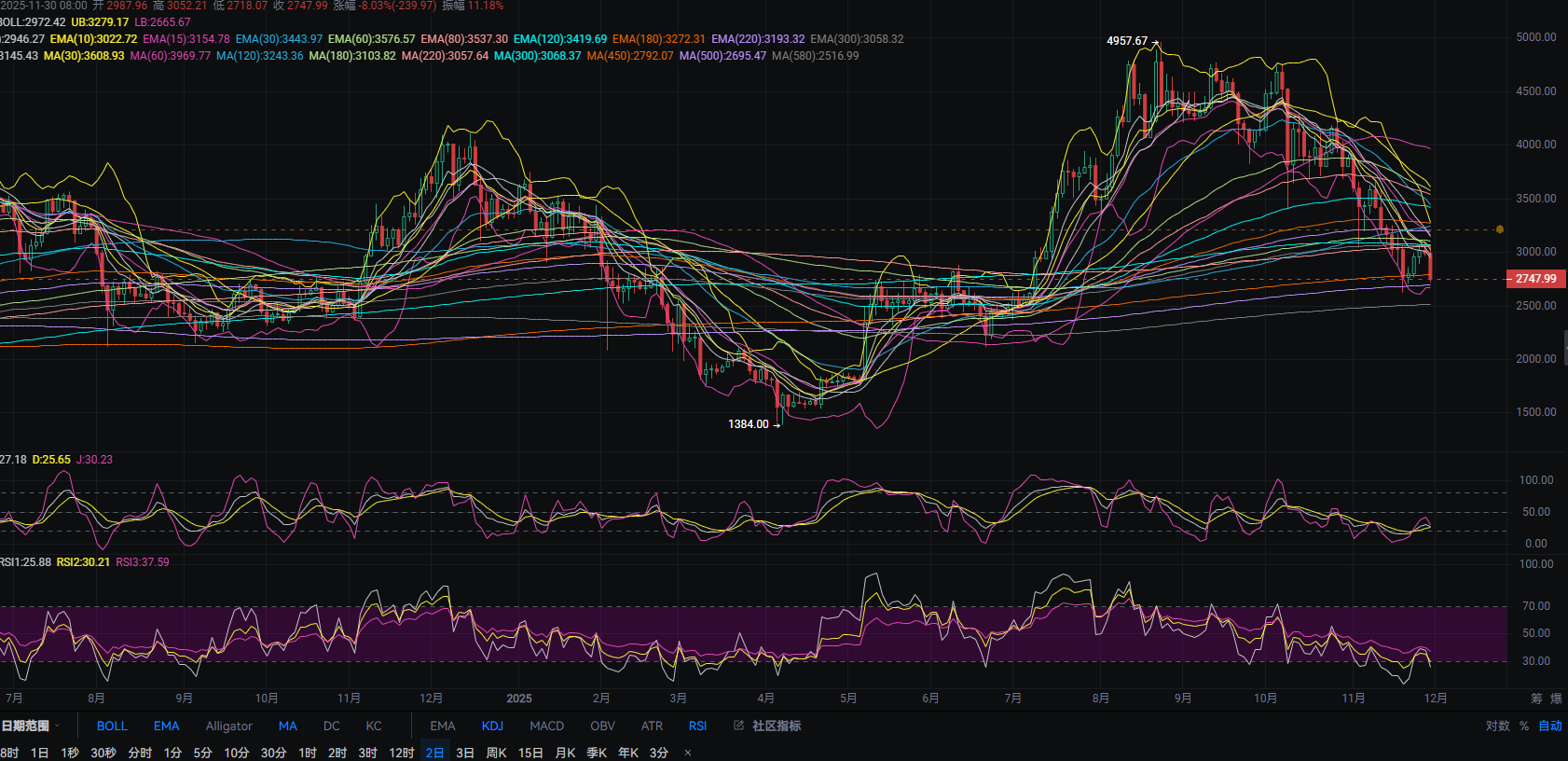Open the 社区指标 community indicators editor icon
Image resolution: width=1568 pixels, height=761 pixels.
tap(738, 726)
